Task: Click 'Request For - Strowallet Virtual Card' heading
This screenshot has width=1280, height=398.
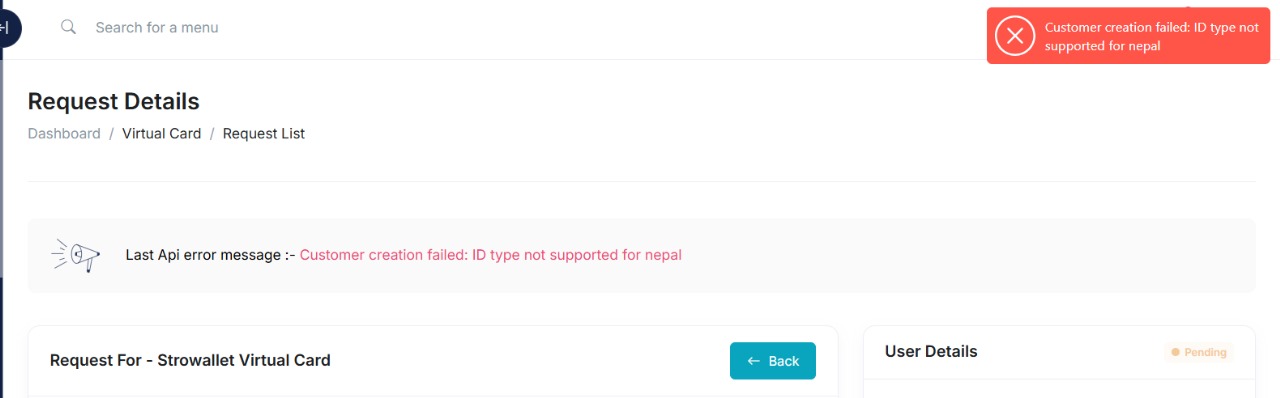Action: tap(190, 360)
